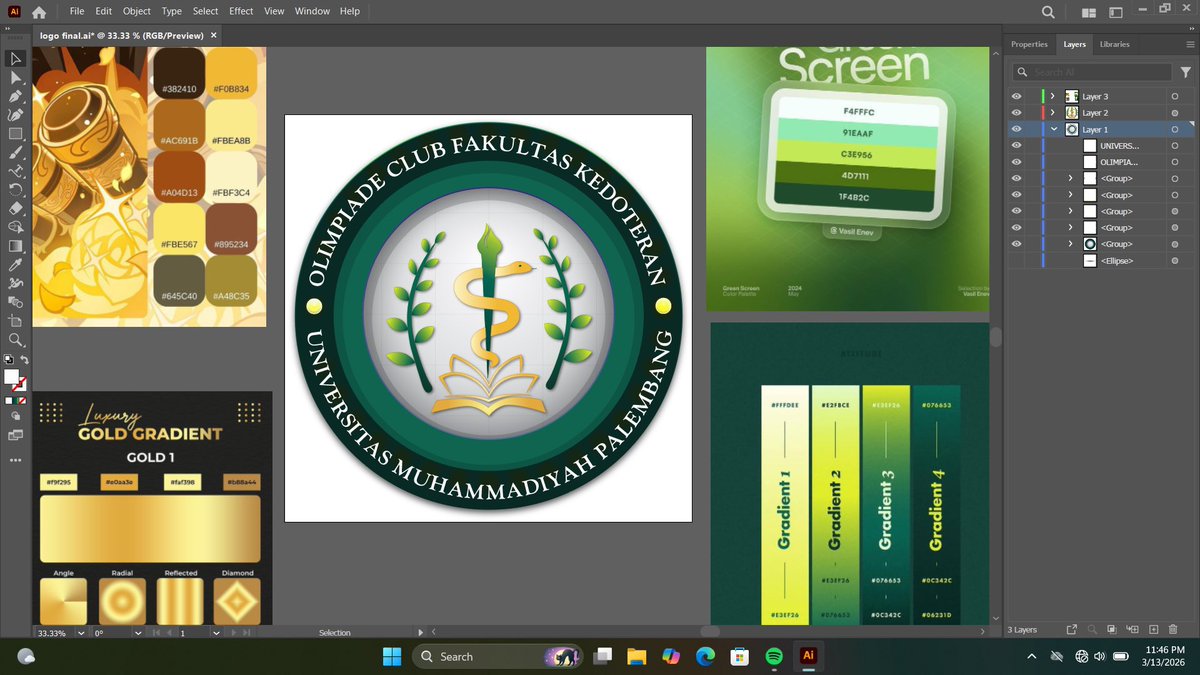Expand Layer 3 contents

click(1053, 96)
